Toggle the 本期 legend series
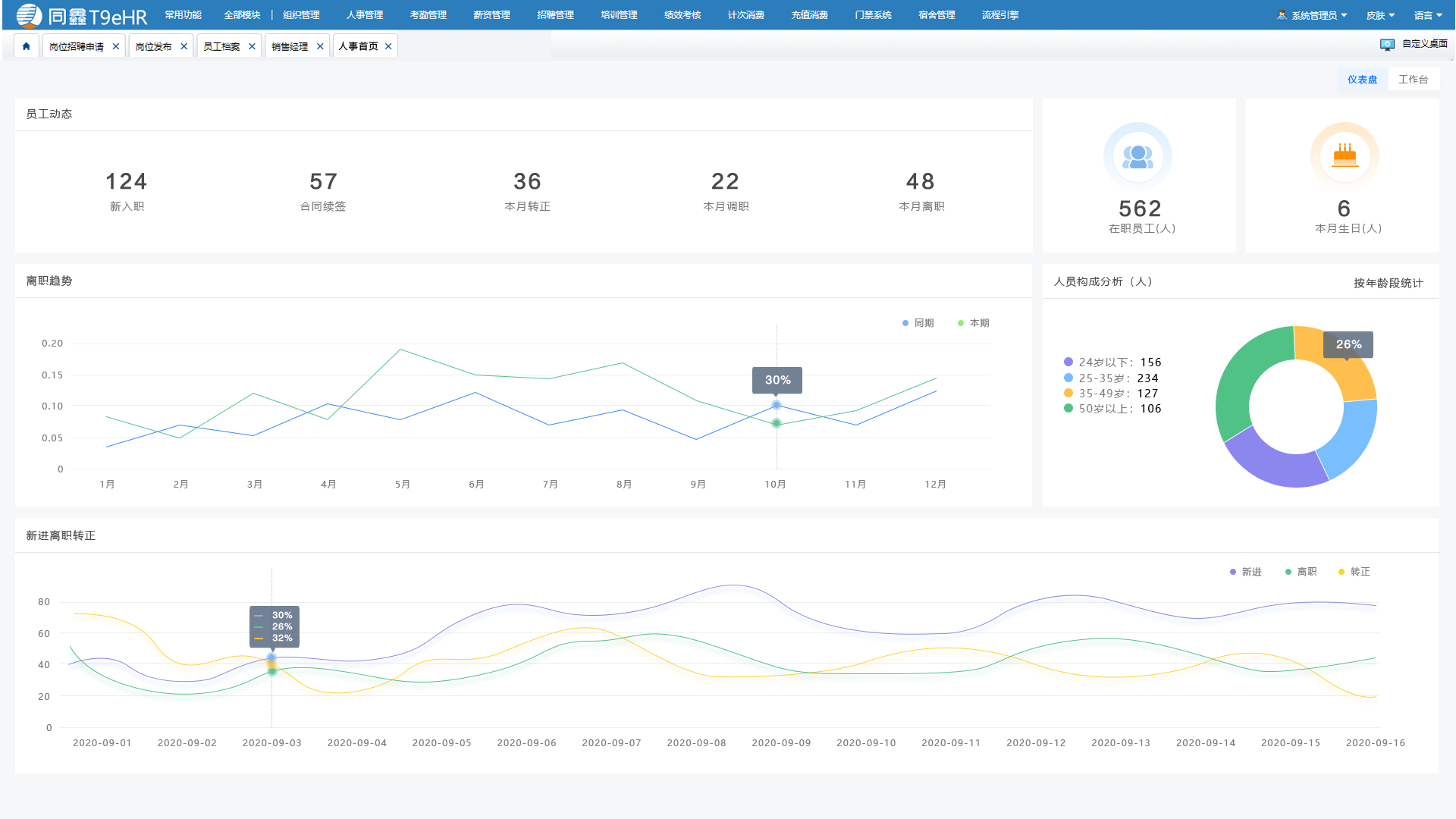The height and width of the screenshot is (819, 1456). [973, 323]
